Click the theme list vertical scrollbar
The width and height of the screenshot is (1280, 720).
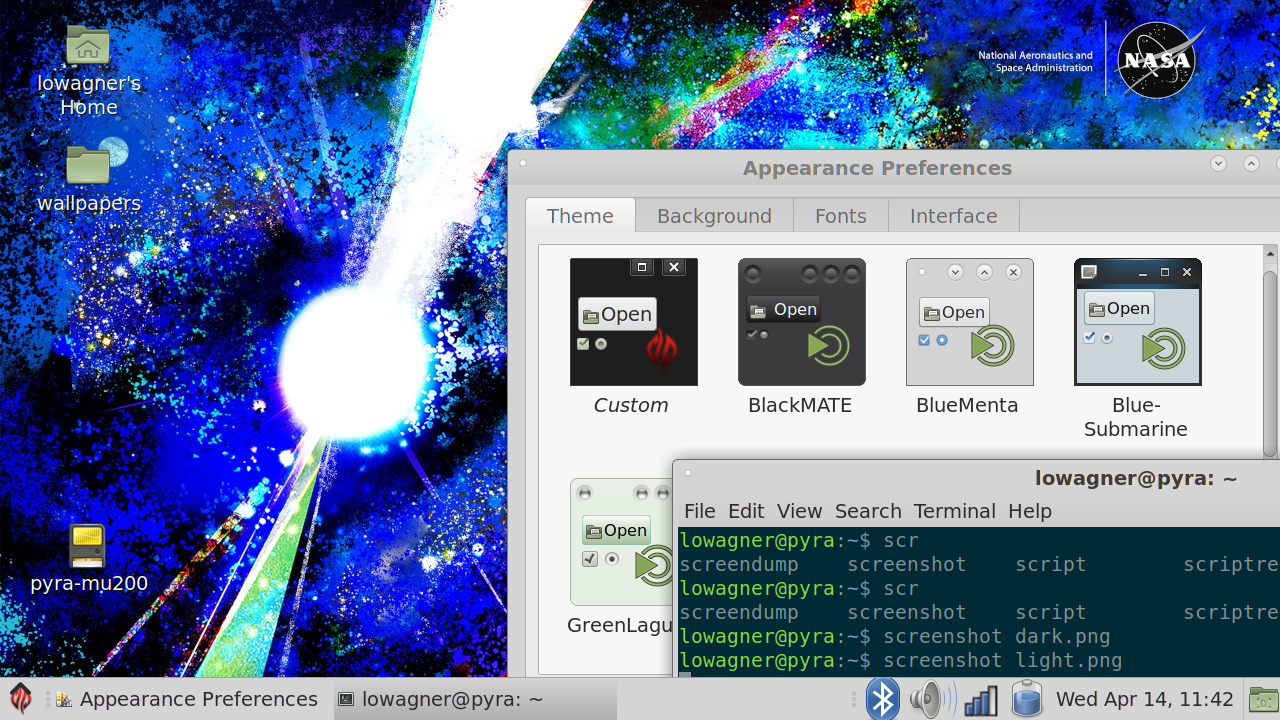point(1270,350)
